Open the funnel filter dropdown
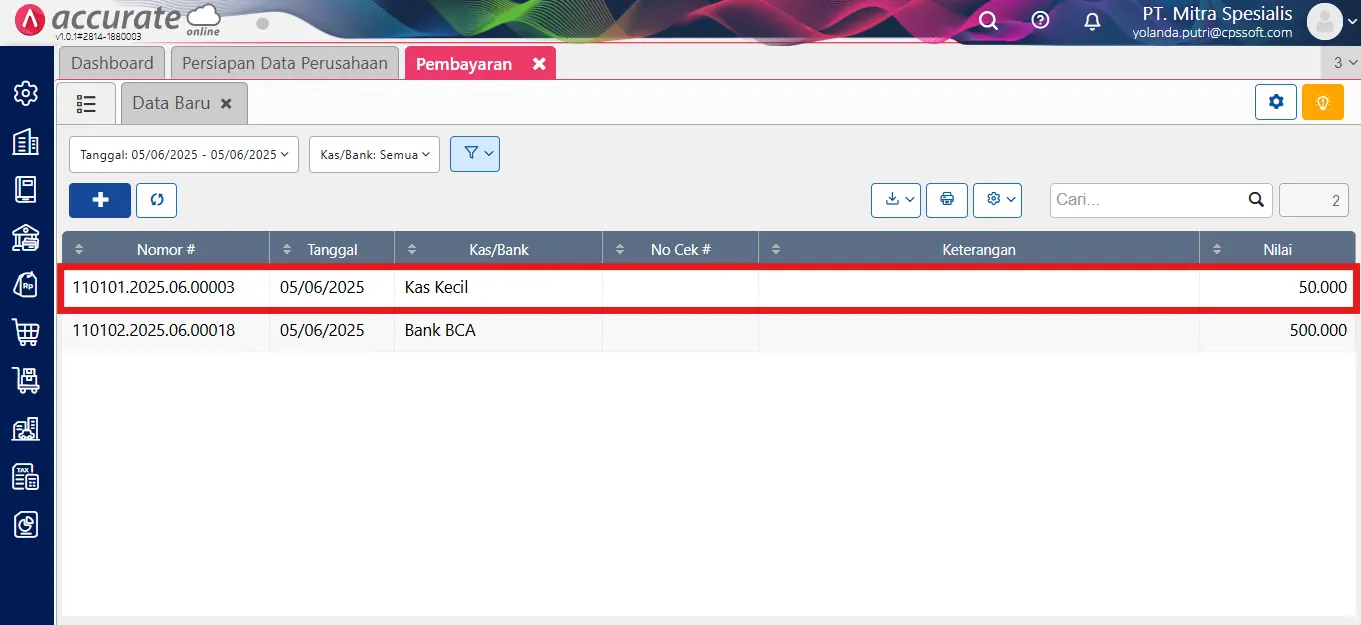Viewport: 1361px width, 625px height. [x=475, y=154]
